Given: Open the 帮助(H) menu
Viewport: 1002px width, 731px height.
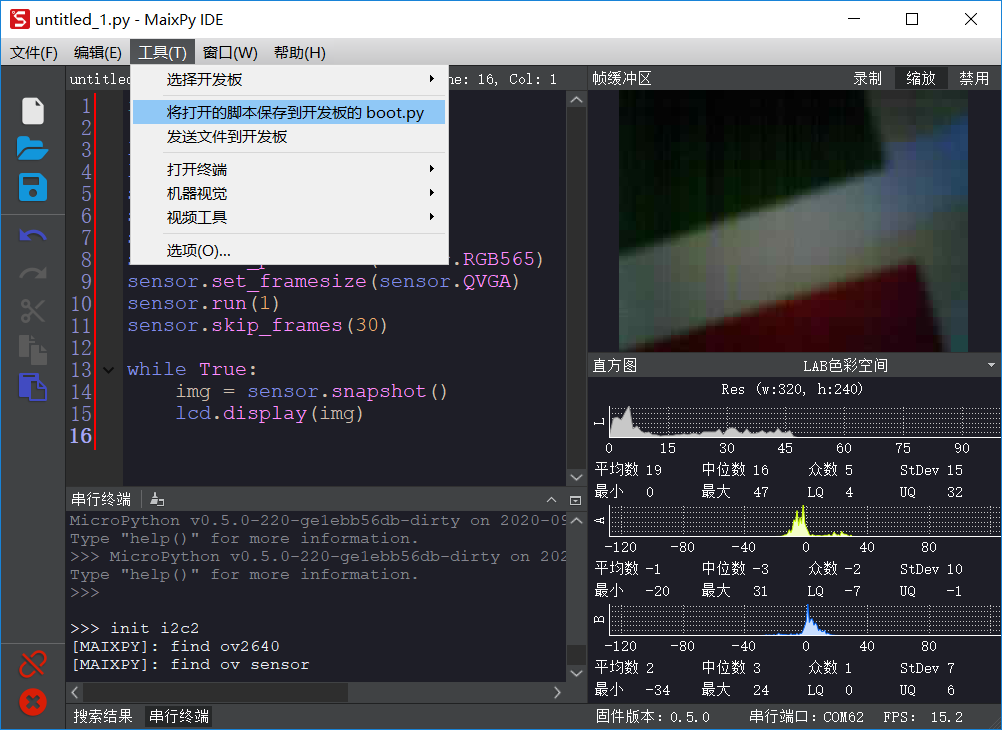Looking at the screenshot, I should click(300, 52).
